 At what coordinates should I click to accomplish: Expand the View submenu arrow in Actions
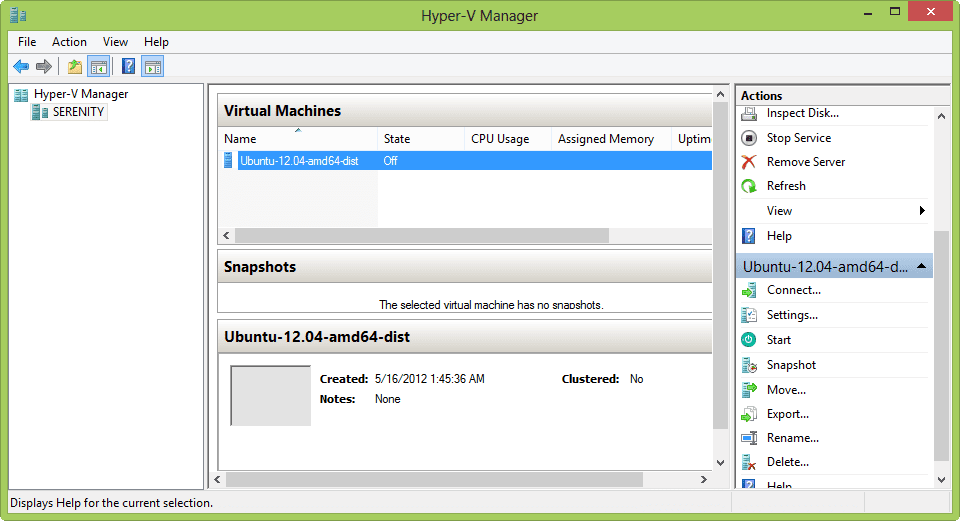922,211
